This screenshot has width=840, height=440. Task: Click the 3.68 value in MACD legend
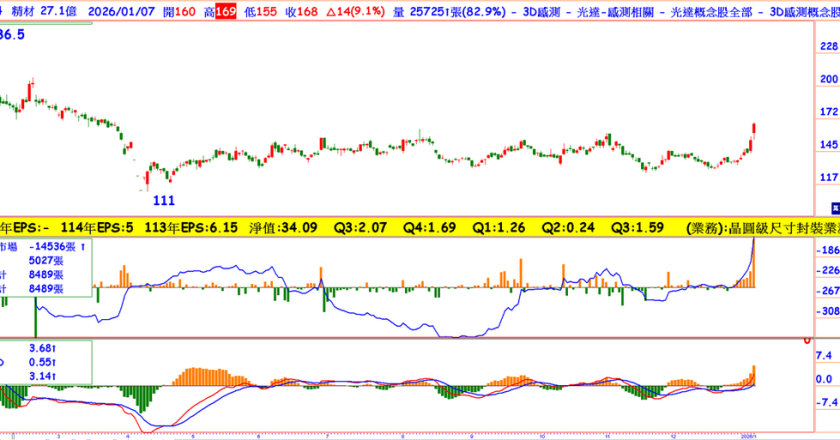tap(40, 348)
